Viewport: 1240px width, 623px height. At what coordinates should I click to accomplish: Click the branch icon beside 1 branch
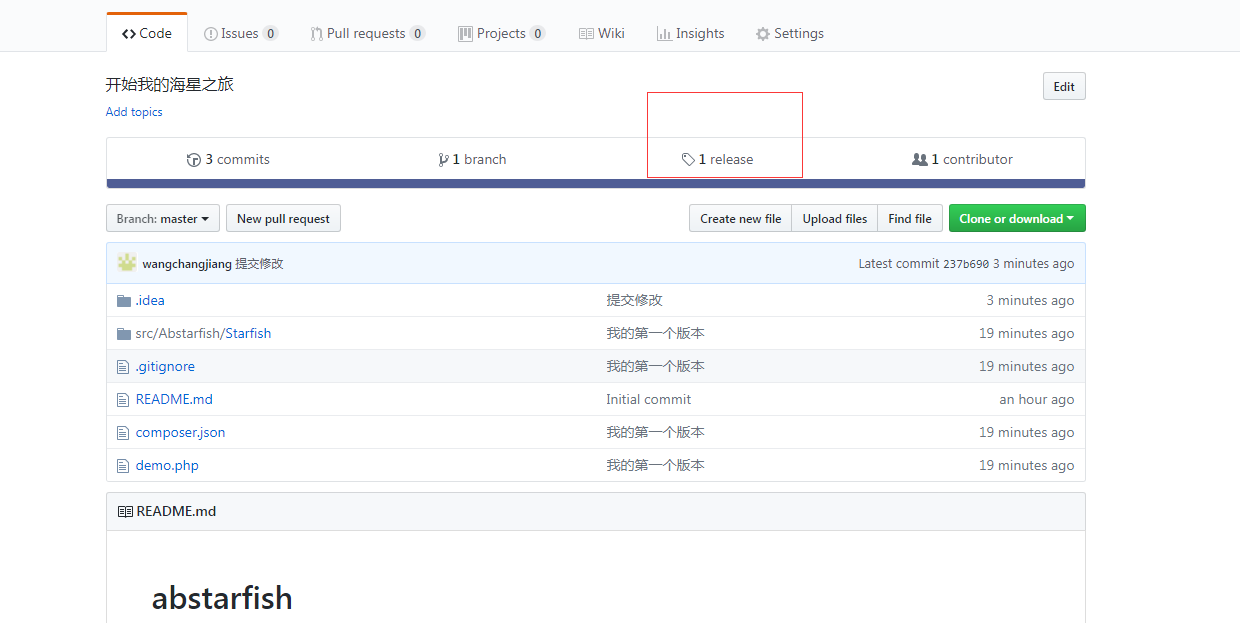(x=443, y=159)
